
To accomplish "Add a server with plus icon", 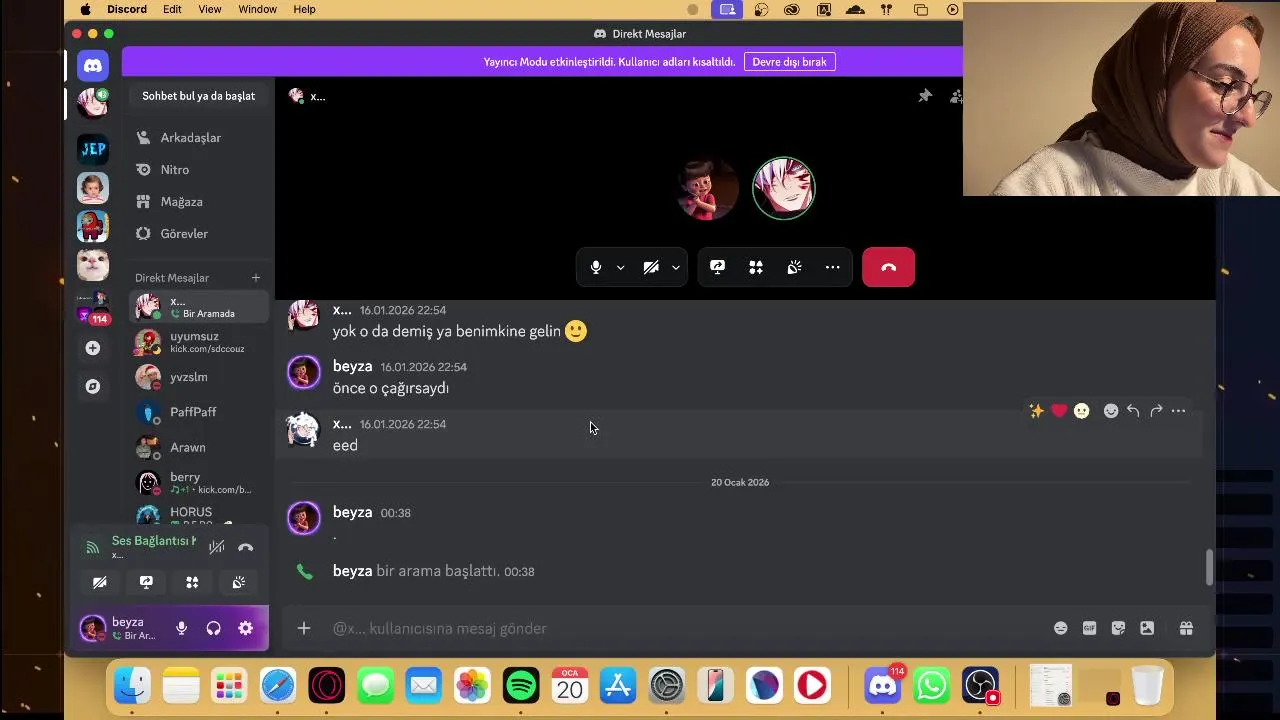I will pos(93,348).
